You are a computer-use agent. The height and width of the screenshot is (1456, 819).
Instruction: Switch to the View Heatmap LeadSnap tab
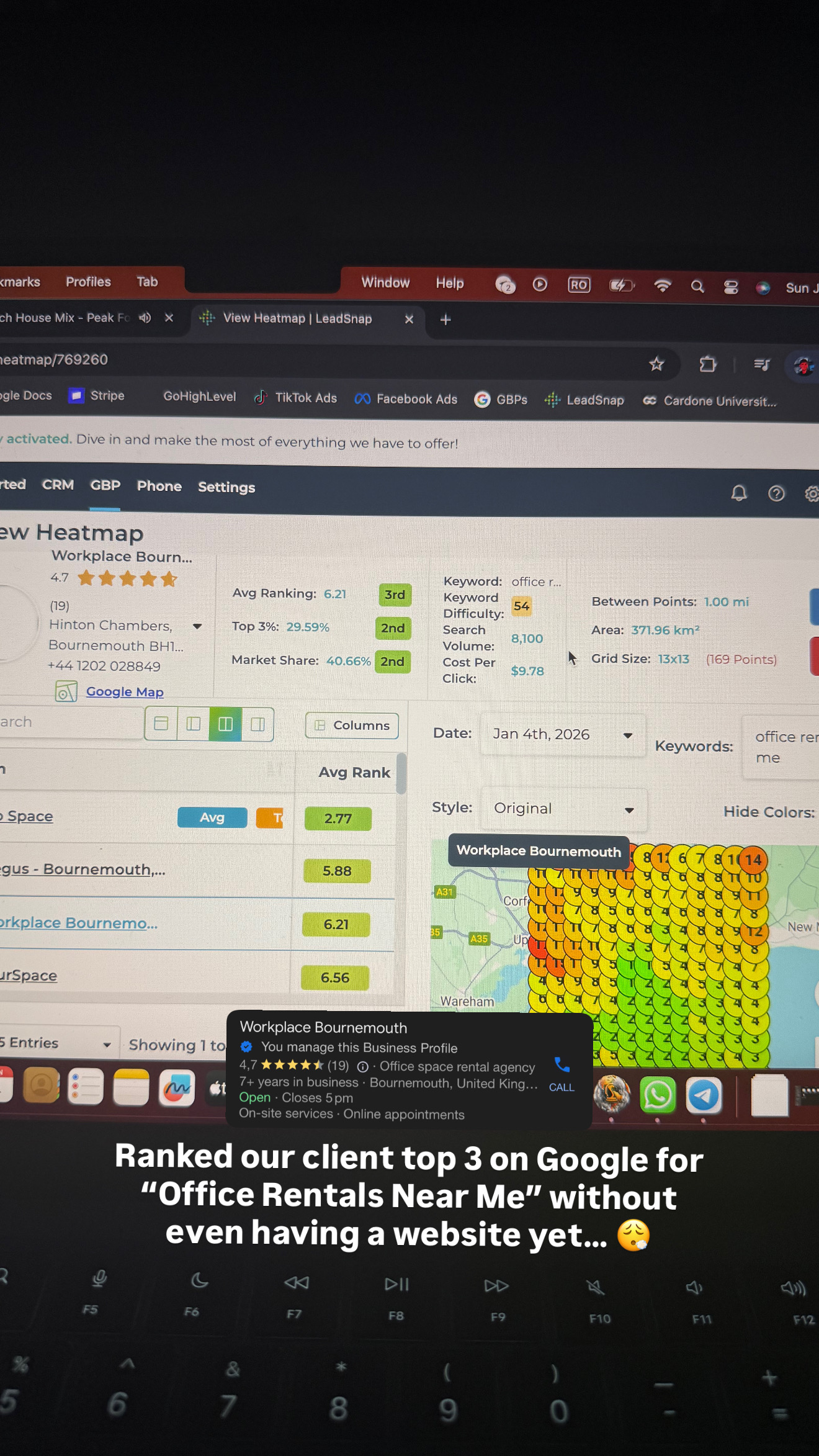(x=298, y=318)
